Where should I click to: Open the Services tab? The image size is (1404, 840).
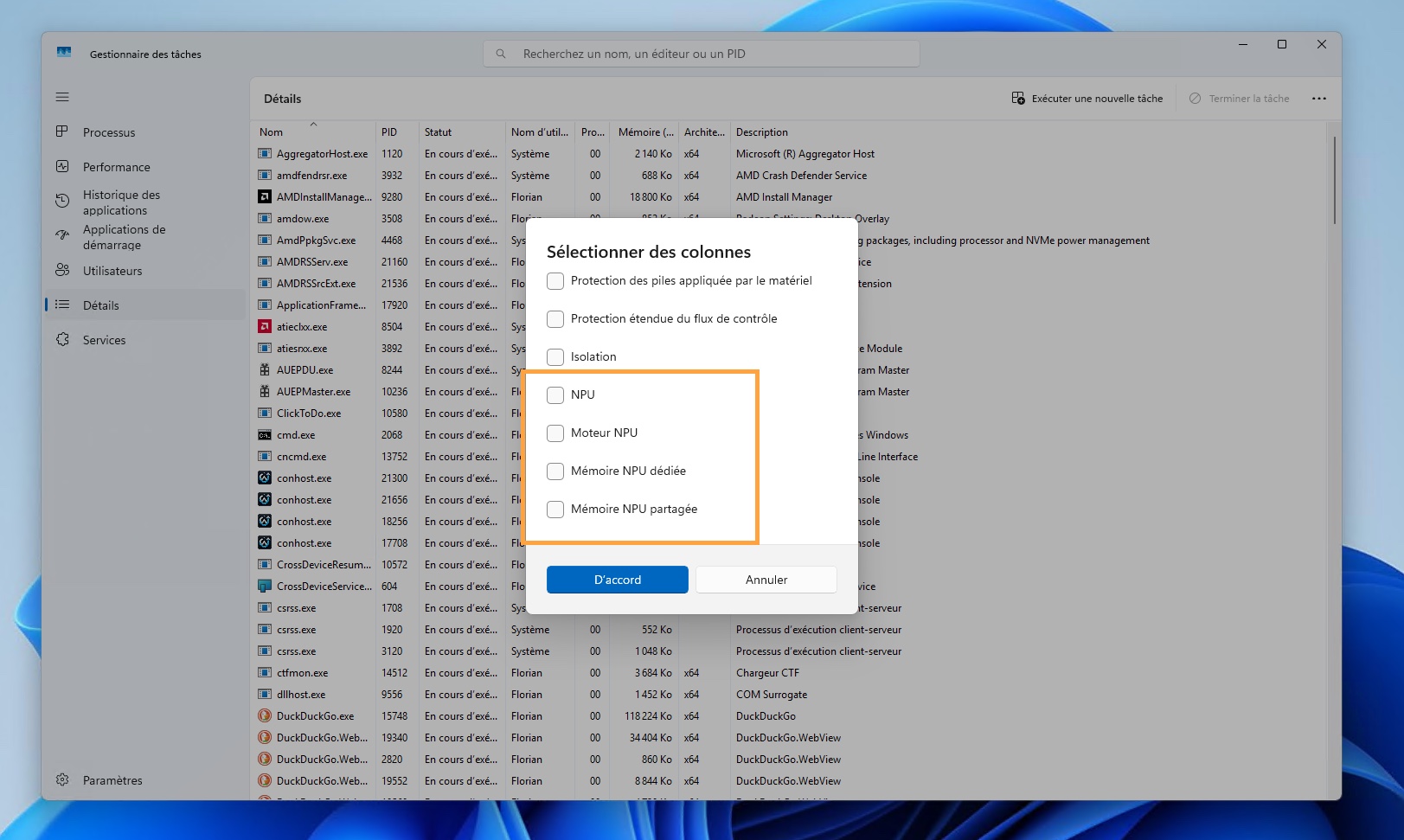(145, 340)
